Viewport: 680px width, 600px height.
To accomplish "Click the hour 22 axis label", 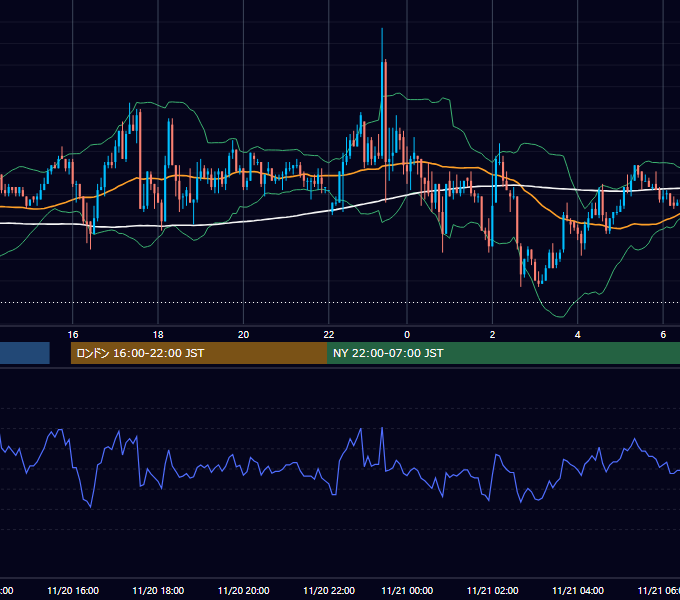I will point(329,335).
